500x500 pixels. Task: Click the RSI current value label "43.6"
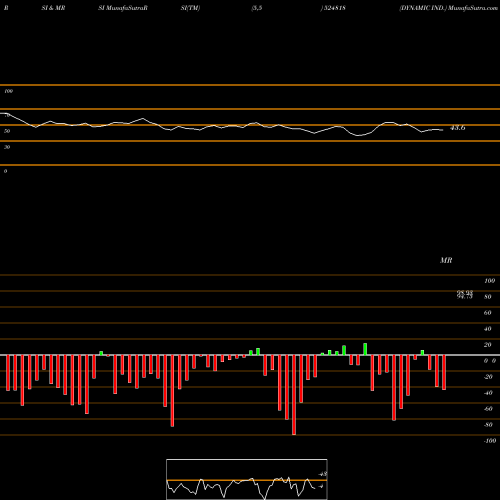(458, 128)
